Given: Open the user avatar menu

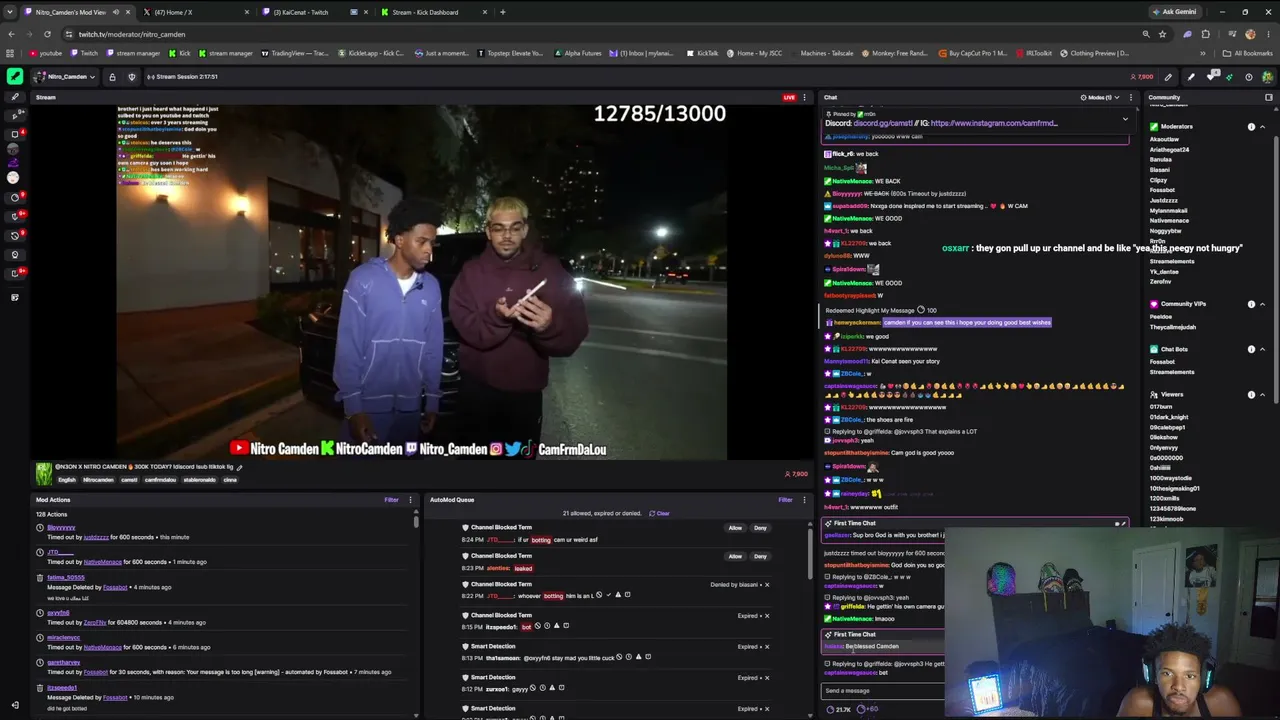Looking at the screenshot, I should tap(1267, 77).
